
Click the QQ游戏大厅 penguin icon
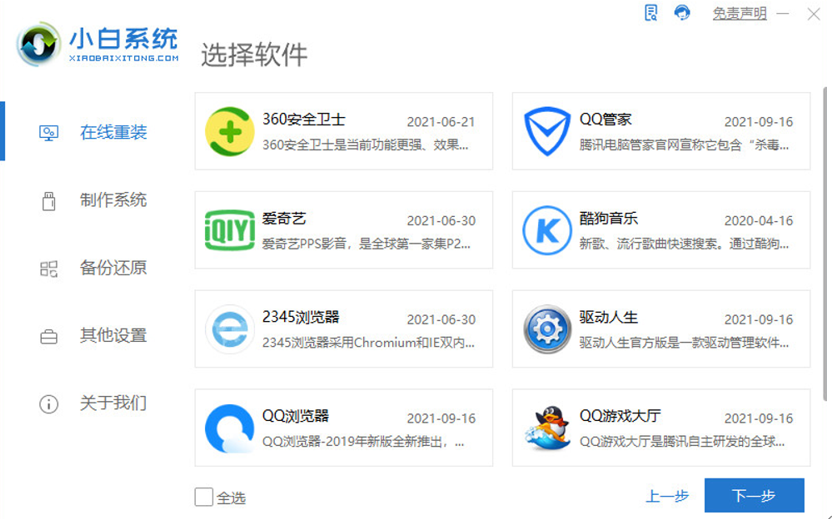(547, 428)
